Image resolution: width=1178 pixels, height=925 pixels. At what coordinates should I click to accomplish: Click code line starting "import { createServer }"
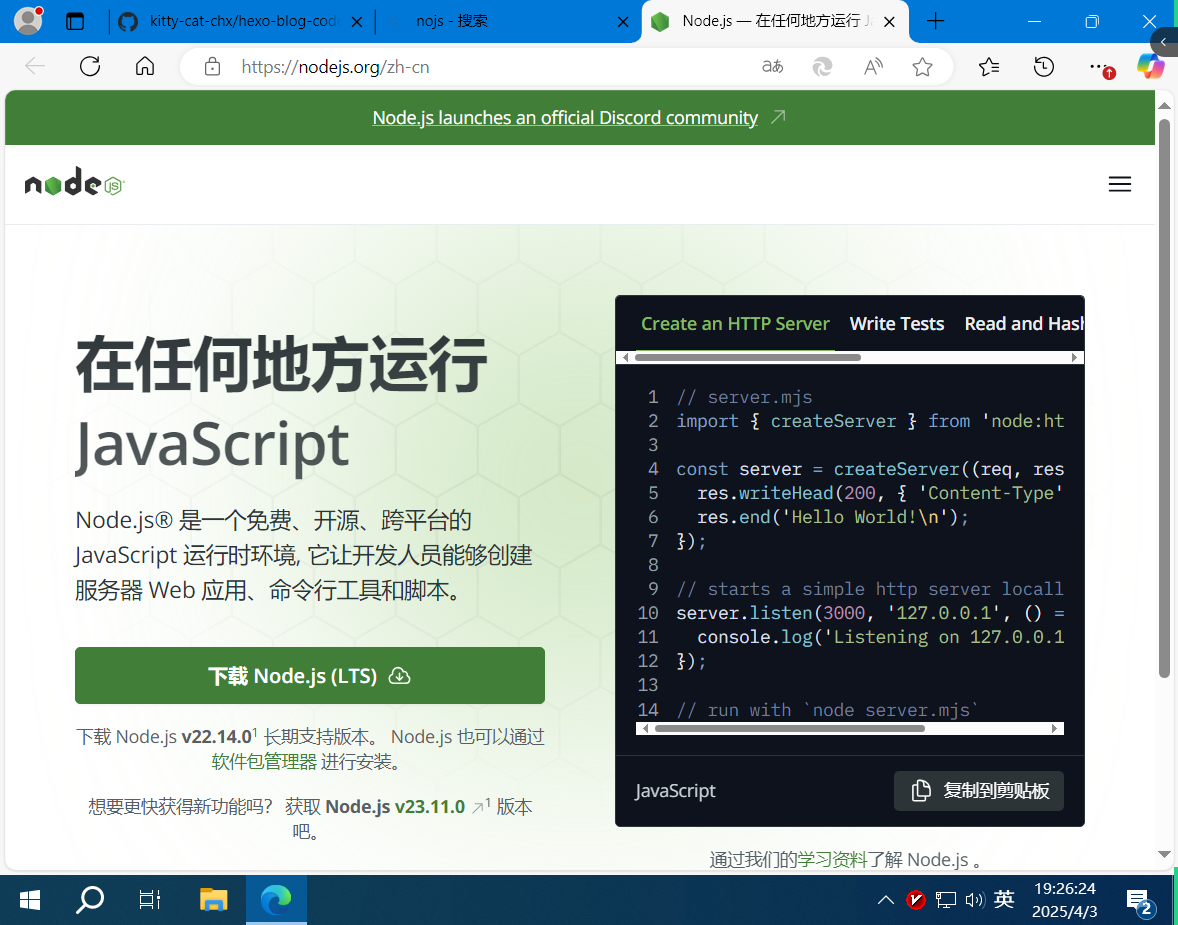pos(870,421)
